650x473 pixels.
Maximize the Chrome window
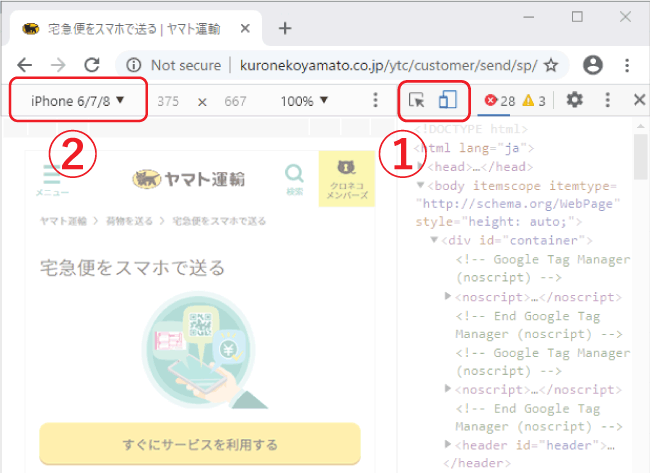[x=577, y=17]
